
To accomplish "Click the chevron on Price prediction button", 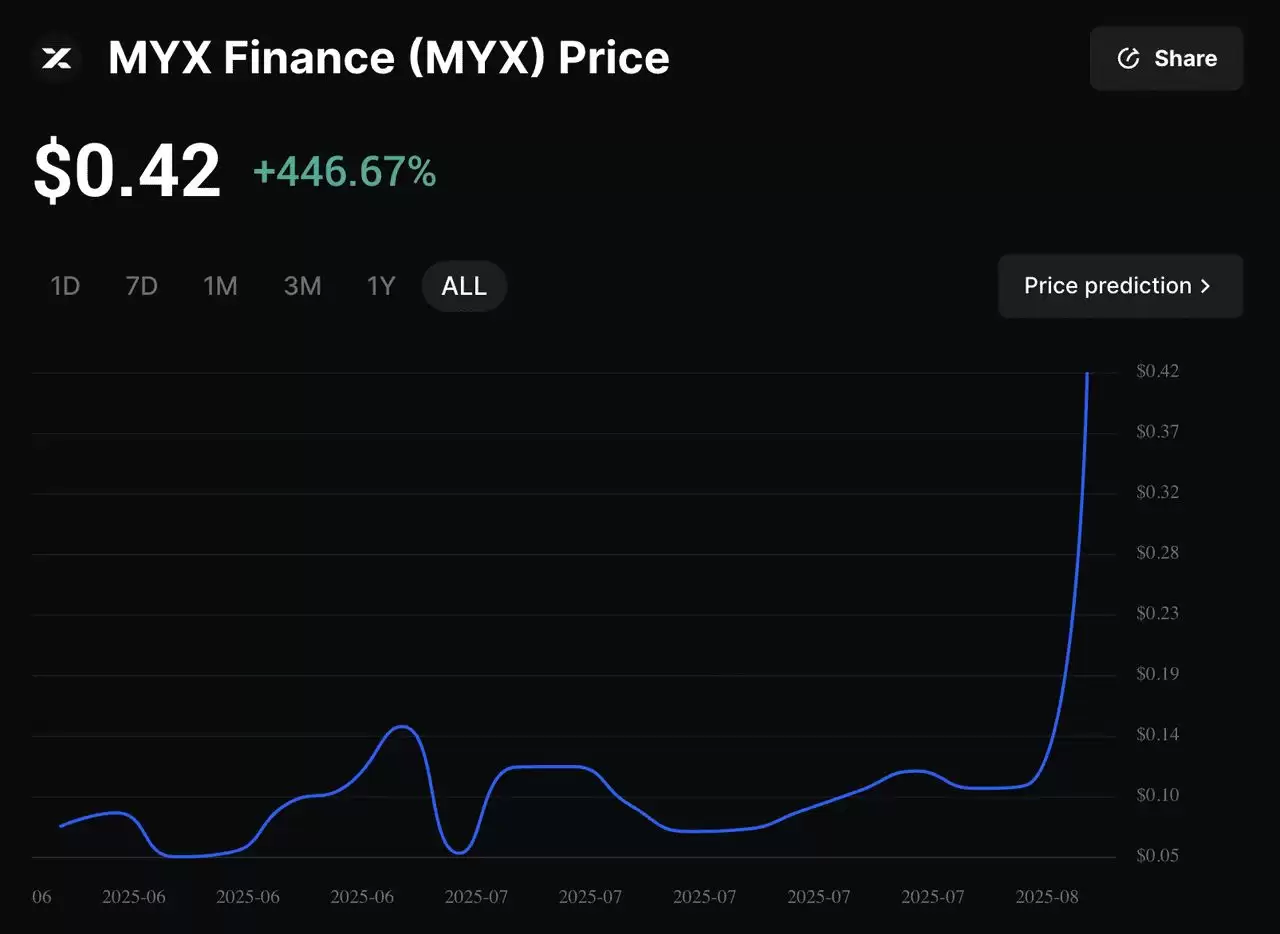I will coord(1206,286).
